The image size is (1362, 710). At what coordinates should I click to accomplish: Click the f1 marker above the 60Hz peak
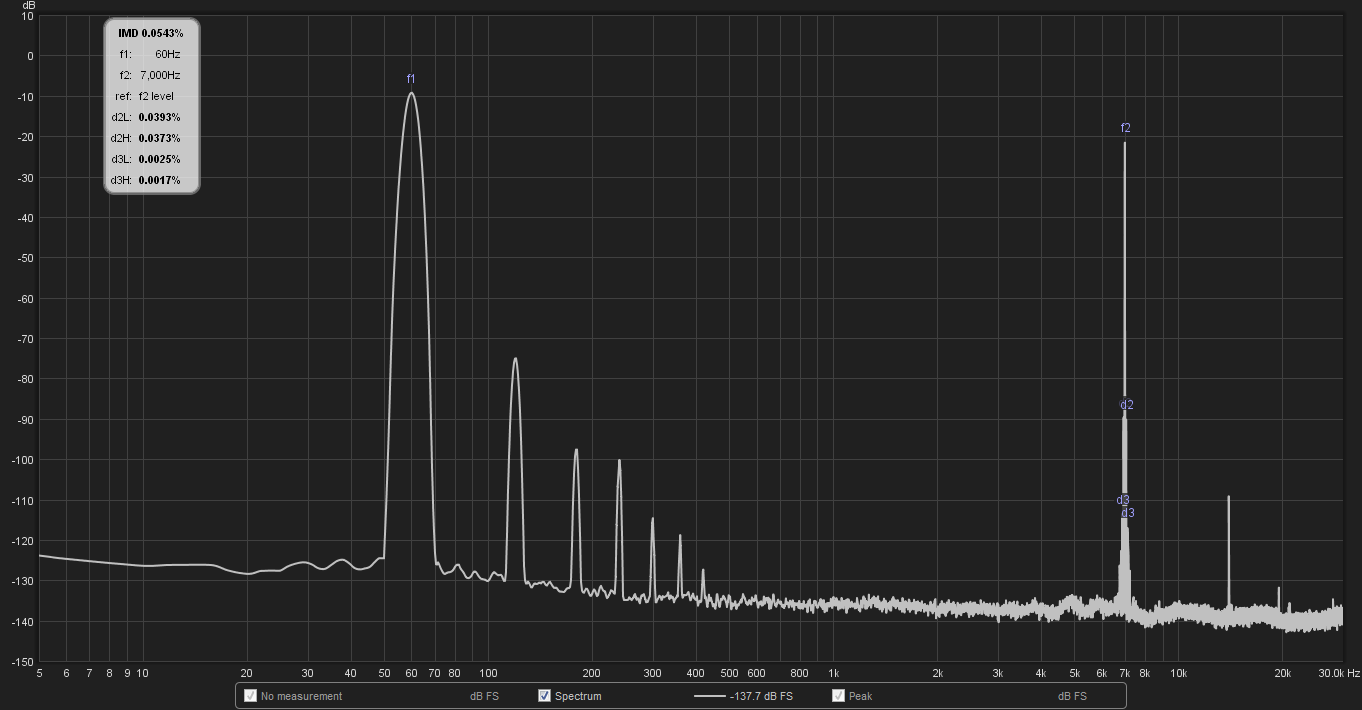410,79
